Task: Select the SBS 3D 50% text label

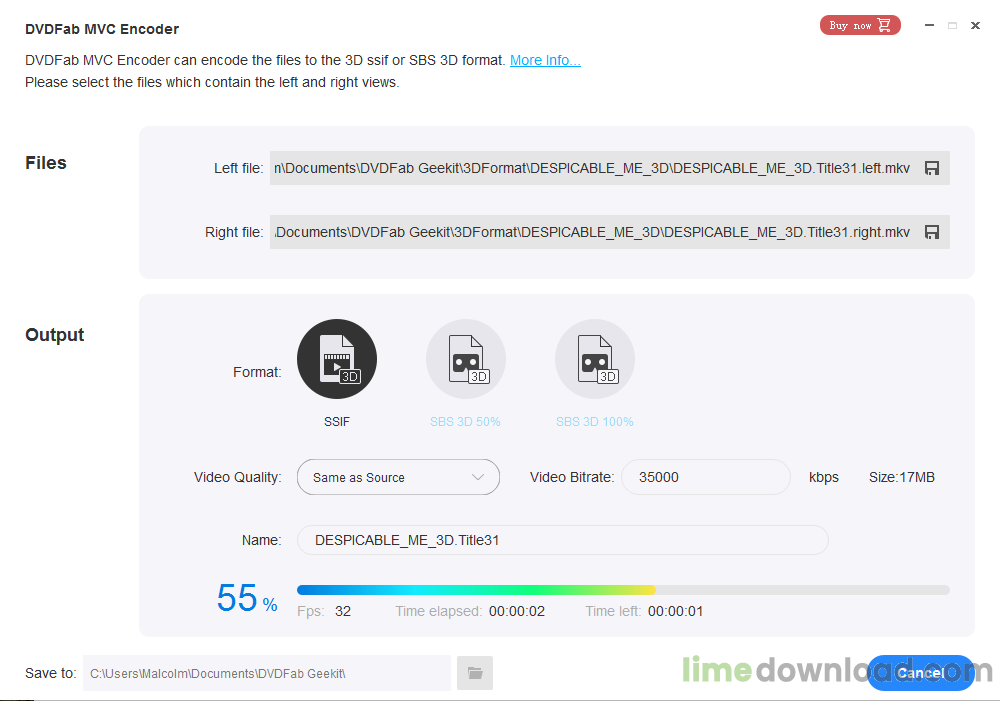Action: click(465, 422)
